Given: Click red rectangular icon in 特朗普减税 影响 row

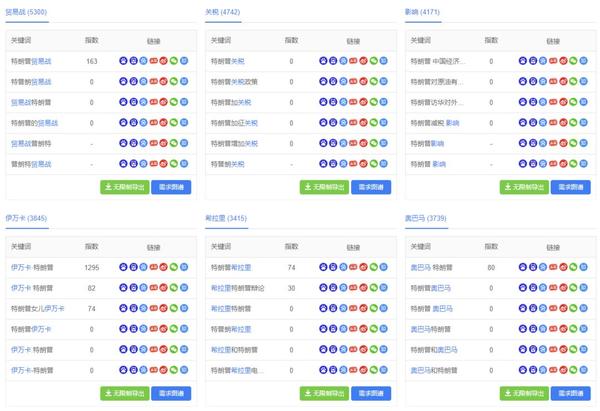Looking at the screenshot, I should coord(553,122).
